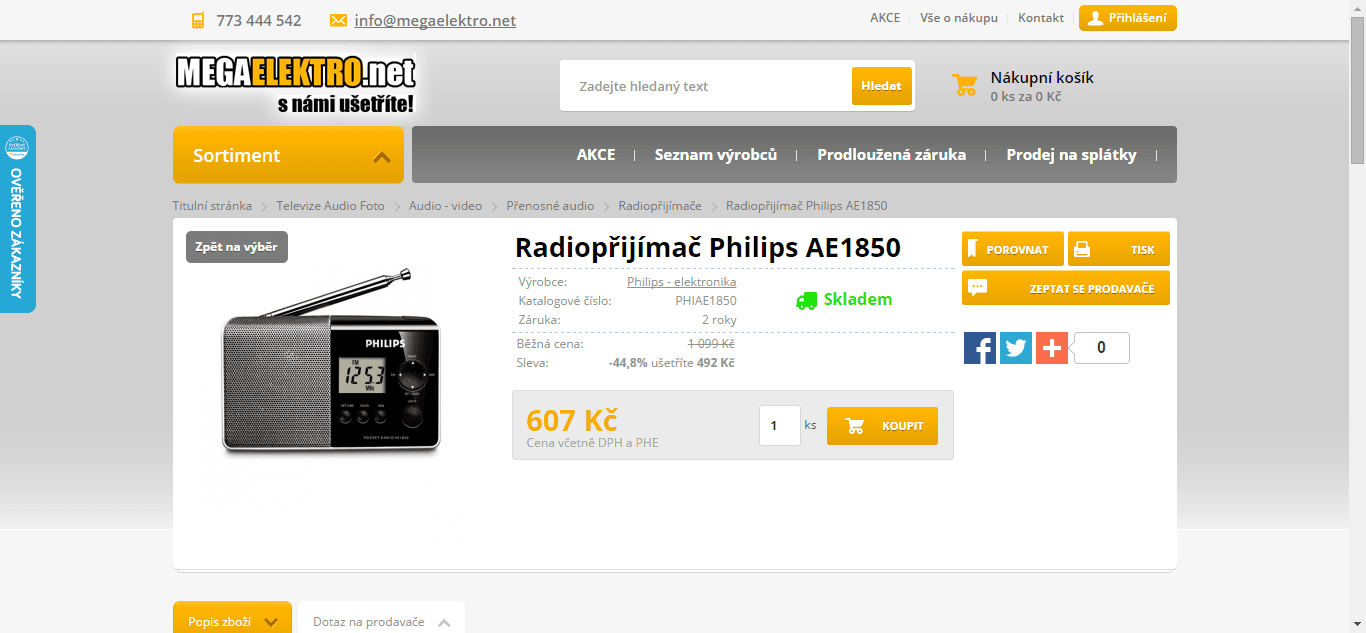This screenshot has width=1366, height=633.
Task: Click the Nákupní košík cart text
Action: click(x=1042, y=77)
